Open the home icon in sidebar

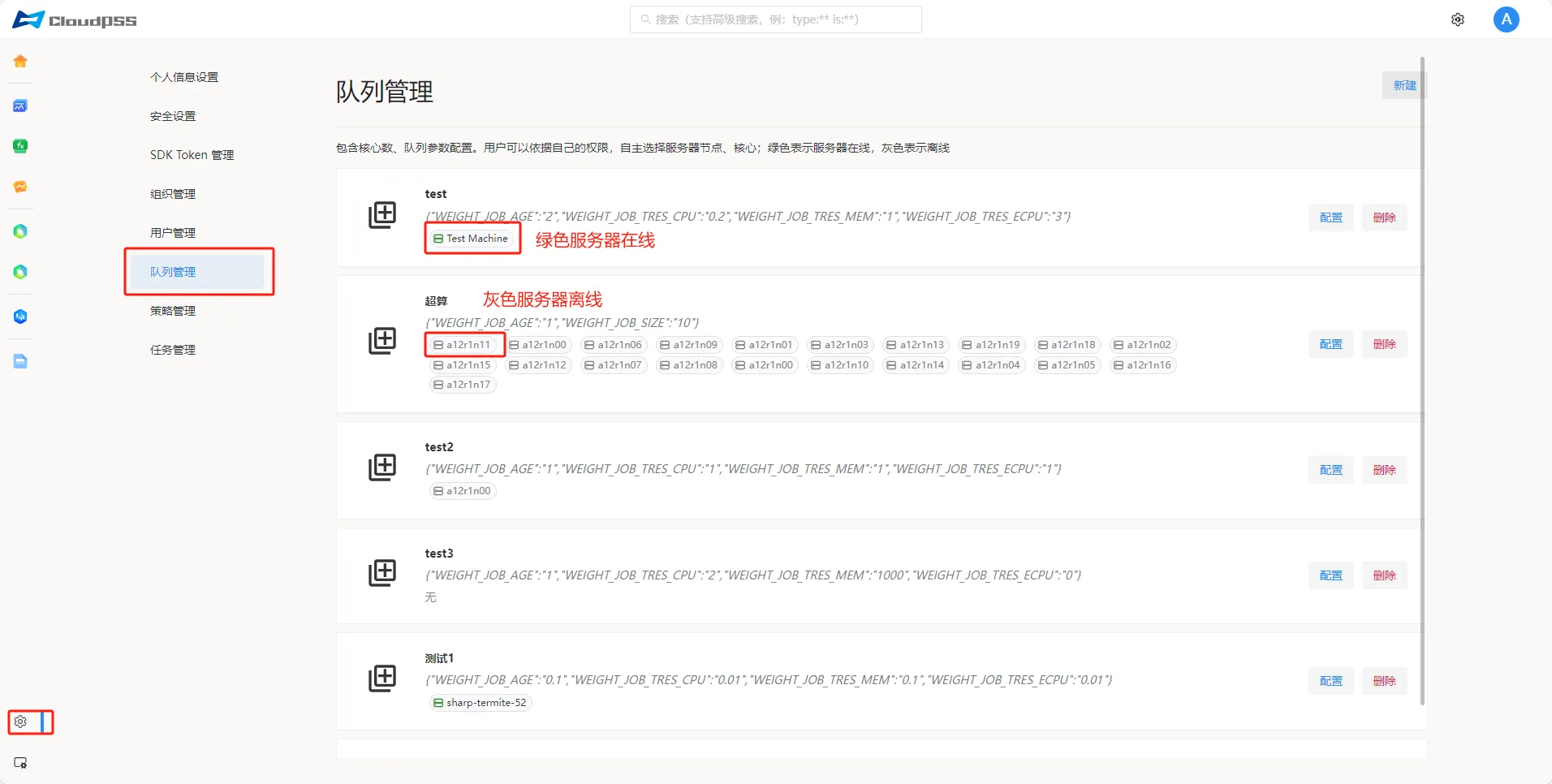20,61
